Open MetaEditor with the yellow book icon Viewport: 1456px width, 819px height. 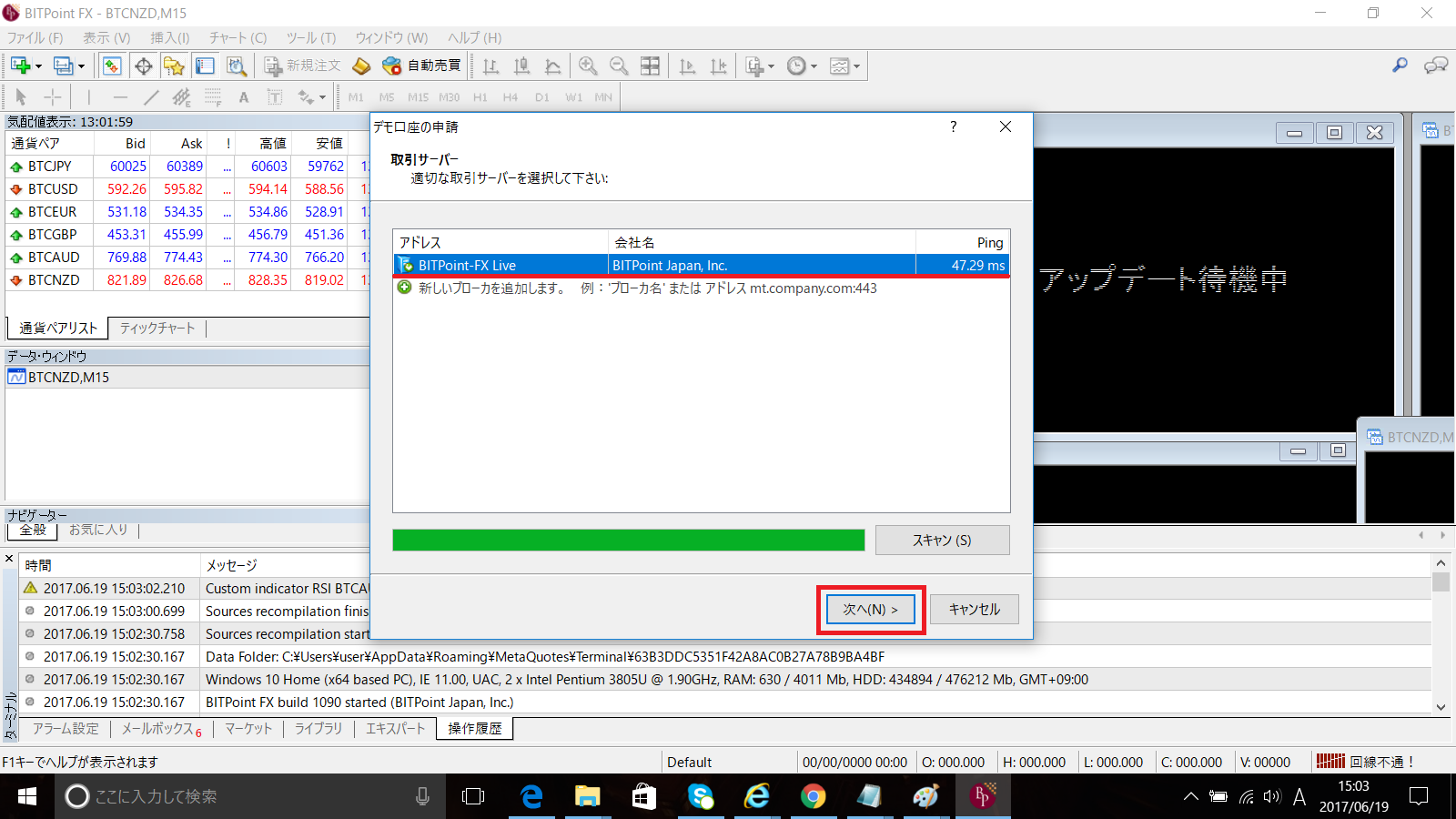(x=361, y=66)
